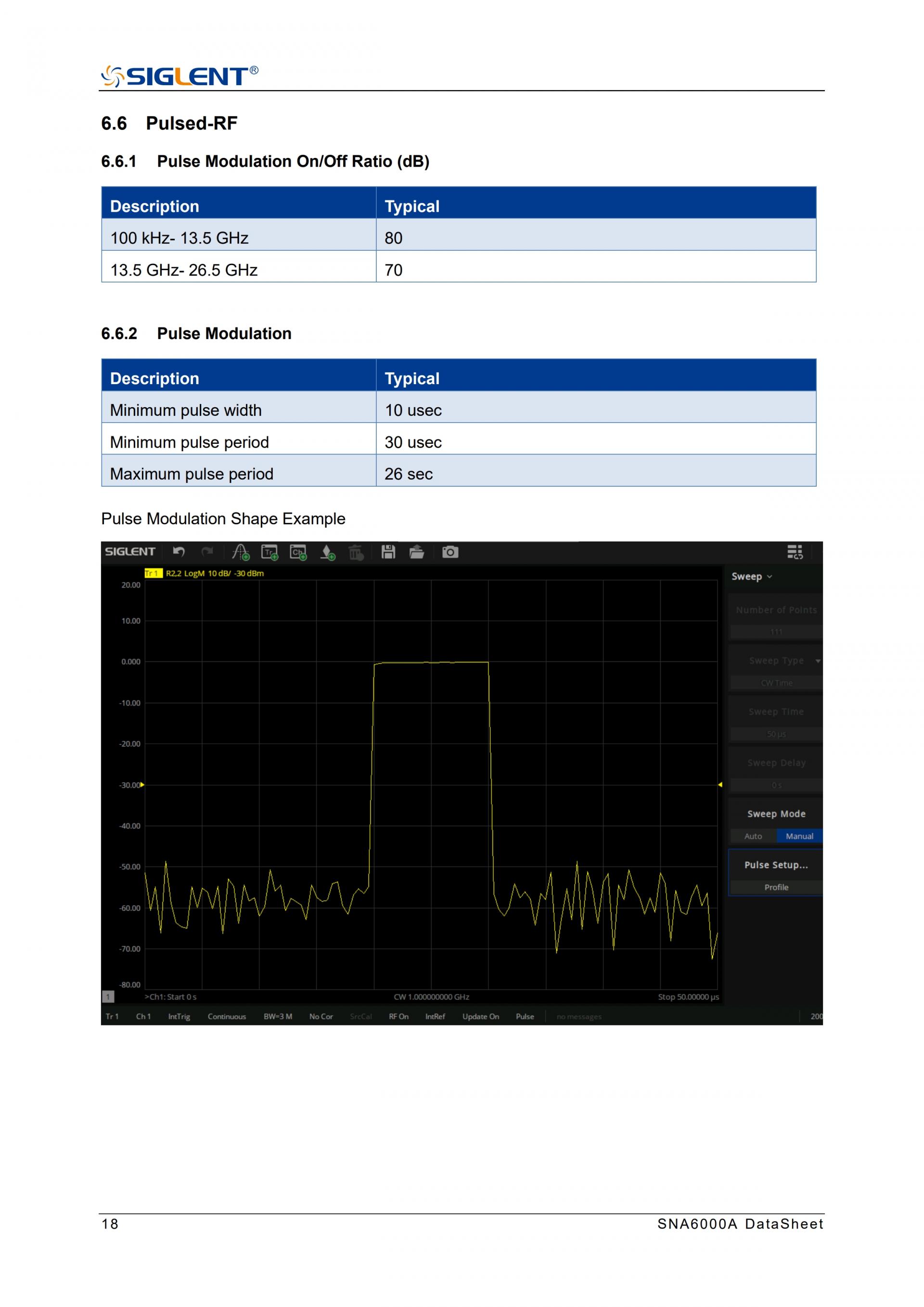Set Sweep Mode to Manual
This screenshot has height=1307, width=924.
(x=799, y=836)
